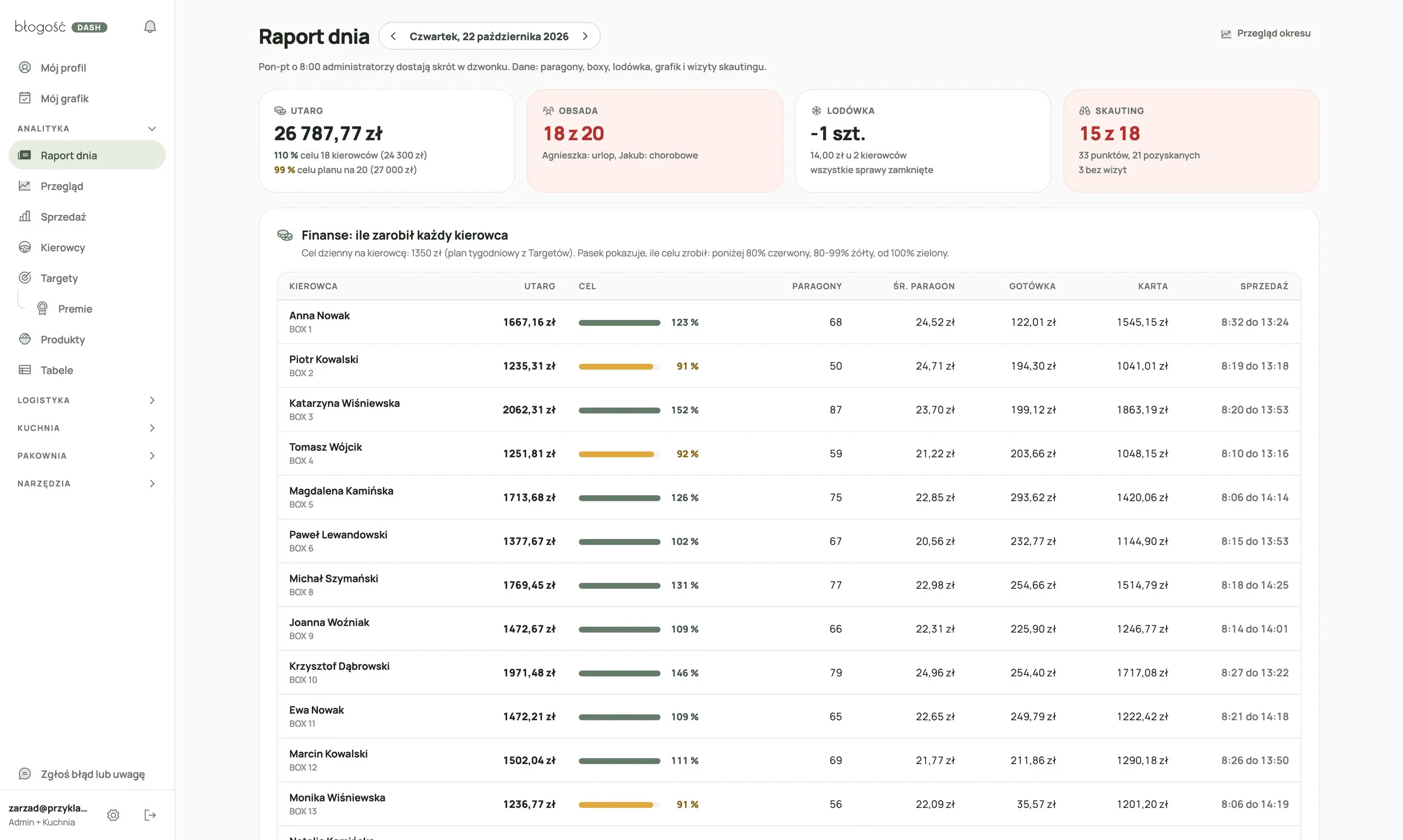Click the settings gear next to account
Screen dimensions: 1403x840
[113, 815]
